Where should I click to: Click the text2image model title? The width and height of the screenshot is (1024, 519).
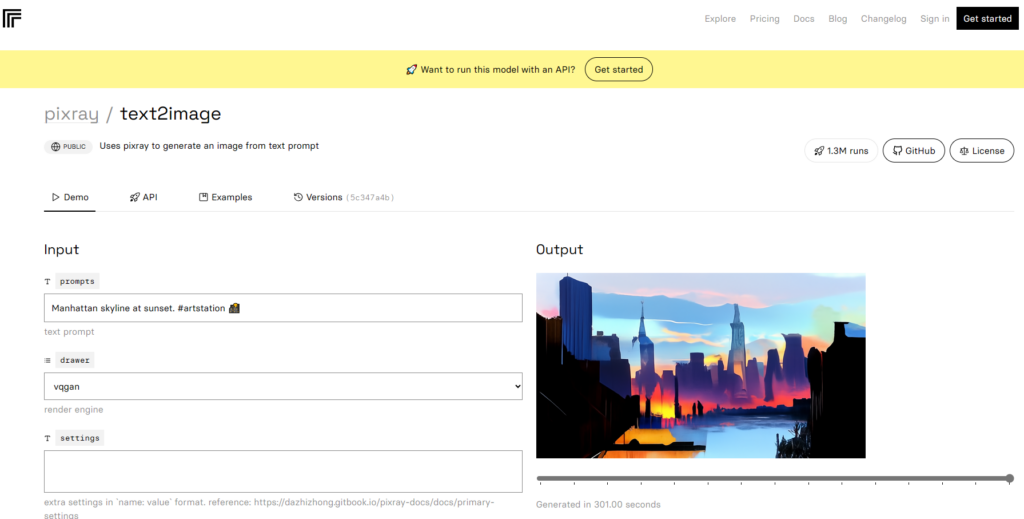tap(170, 114)
